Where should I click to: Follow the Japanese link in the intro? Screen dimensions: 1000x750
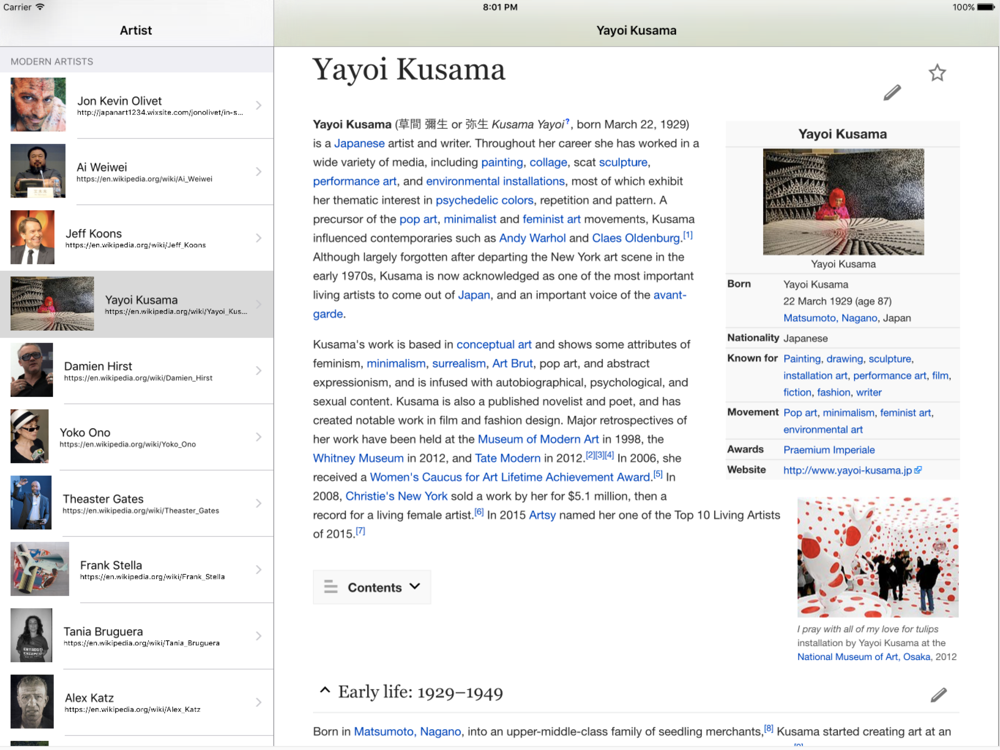point(359,143)
